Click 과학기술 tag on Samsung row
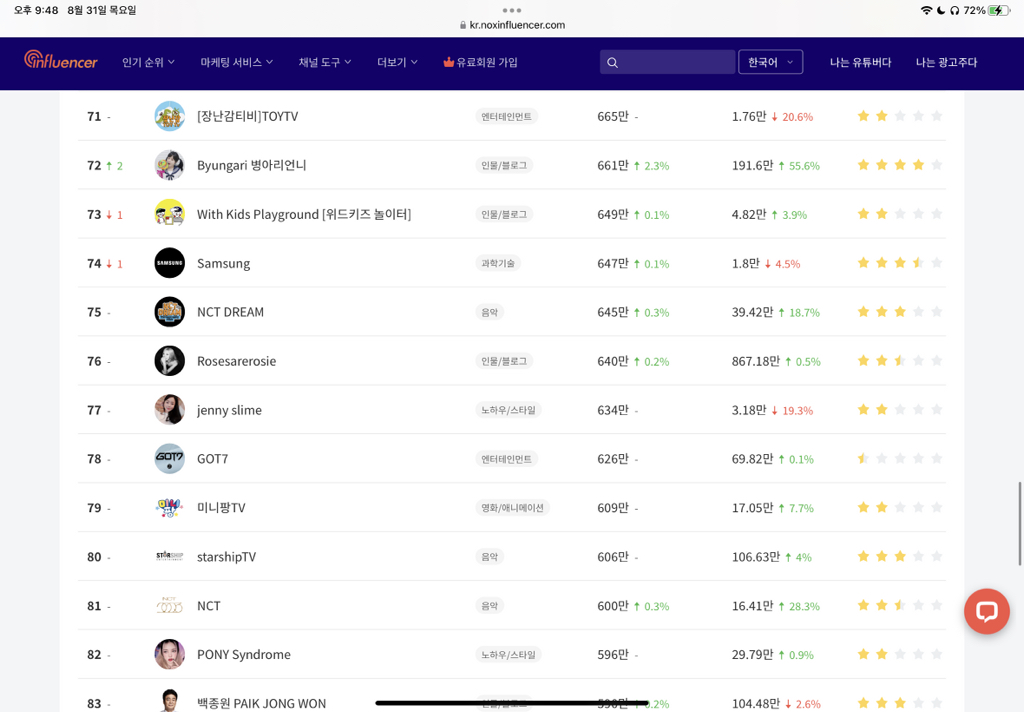 pyautogui.click(x=498, y=263)
